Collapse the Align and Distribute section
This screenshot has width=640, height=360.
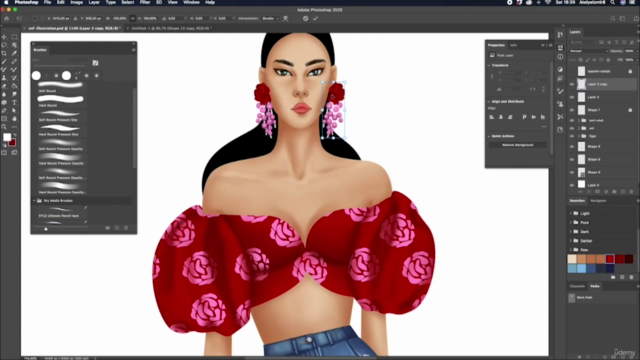(x=489, y=102)
